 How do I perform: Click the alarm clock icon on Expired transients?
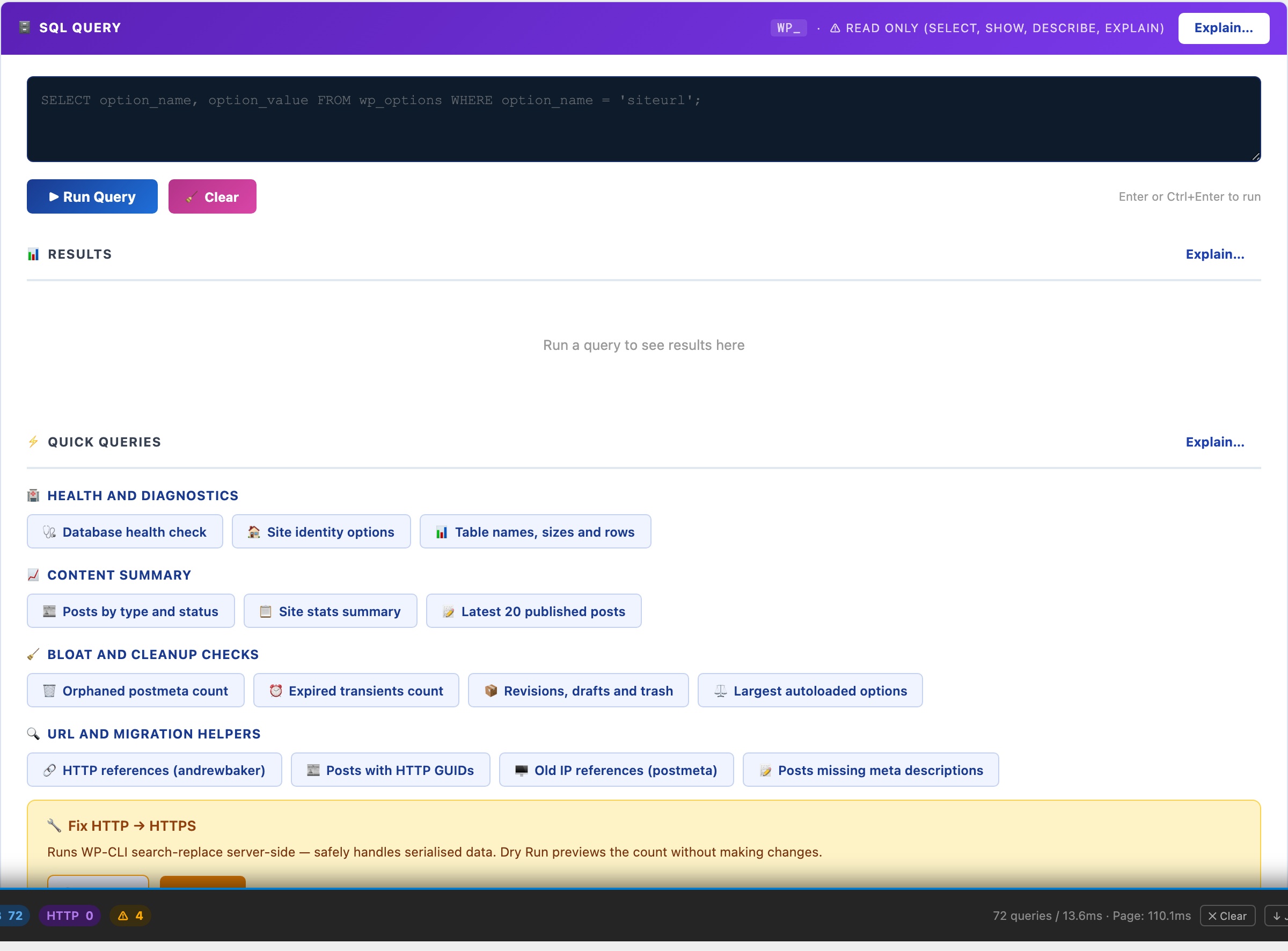pos(276,690)
